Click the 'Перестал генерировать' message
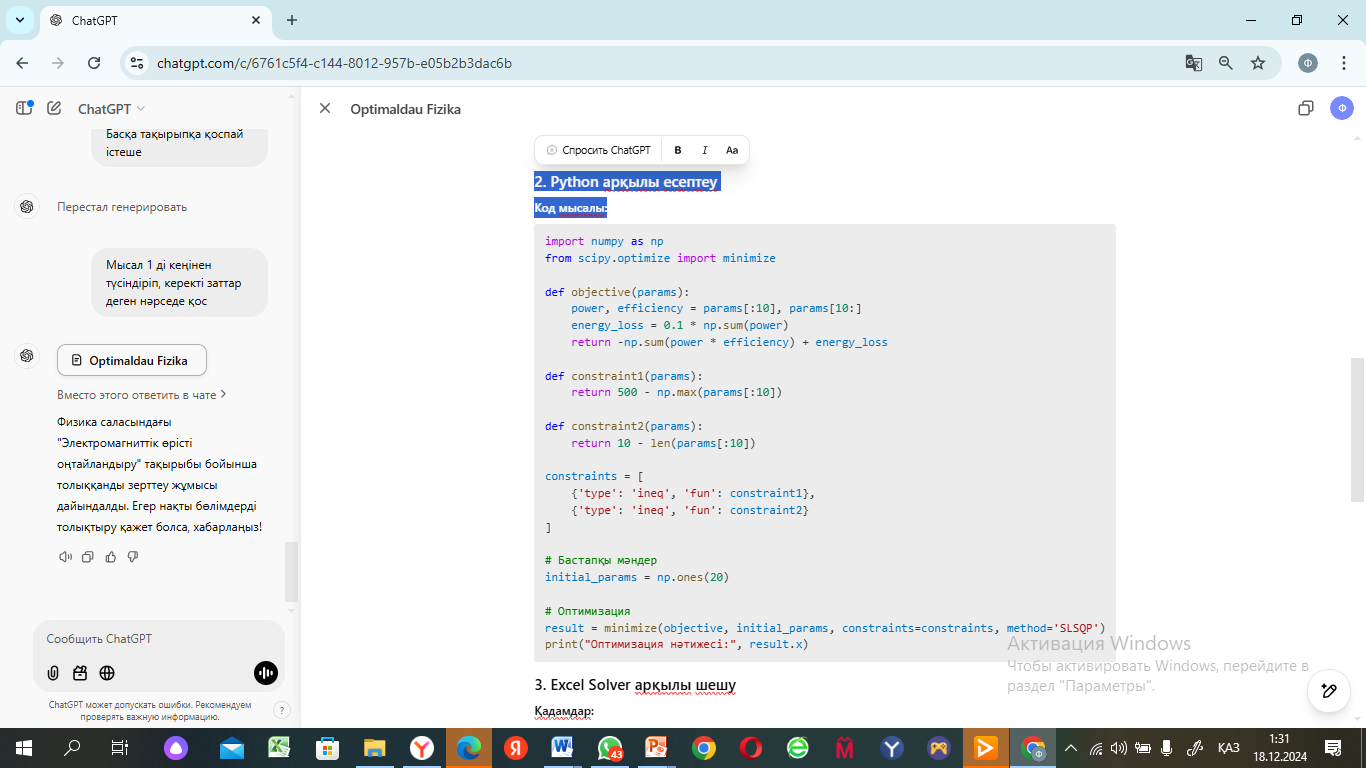1366x768 pixels. (122, 207)
